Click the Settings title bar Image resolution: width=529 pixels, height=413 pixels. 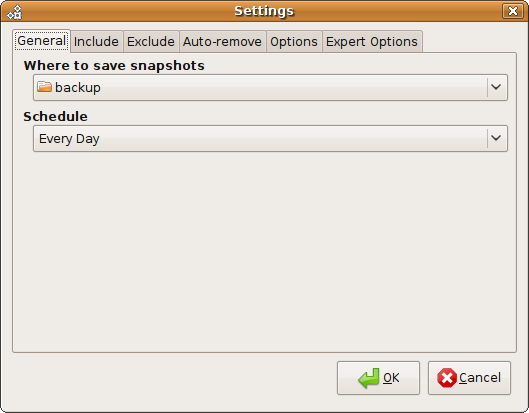coord(264,11)
